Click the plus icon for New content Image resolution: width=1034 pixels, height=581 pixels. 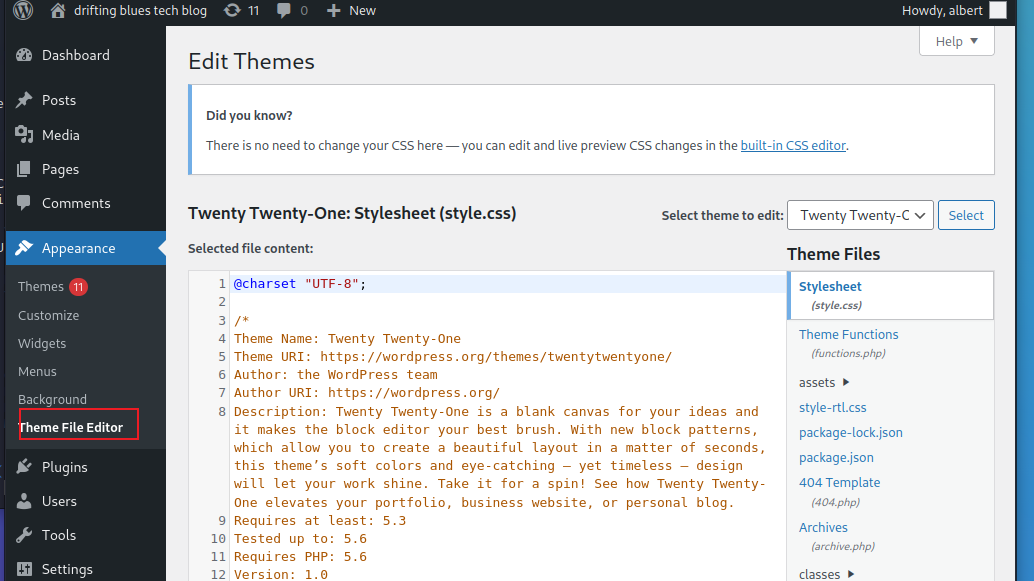[334, 10]
